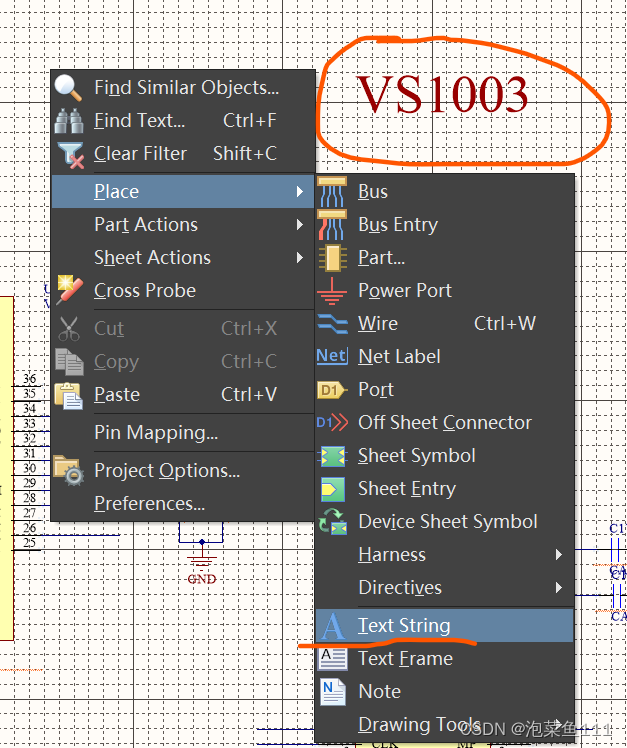The image size is (627, 748).
Task: Open Project Options... menu entry
Action: click(183, 470)
